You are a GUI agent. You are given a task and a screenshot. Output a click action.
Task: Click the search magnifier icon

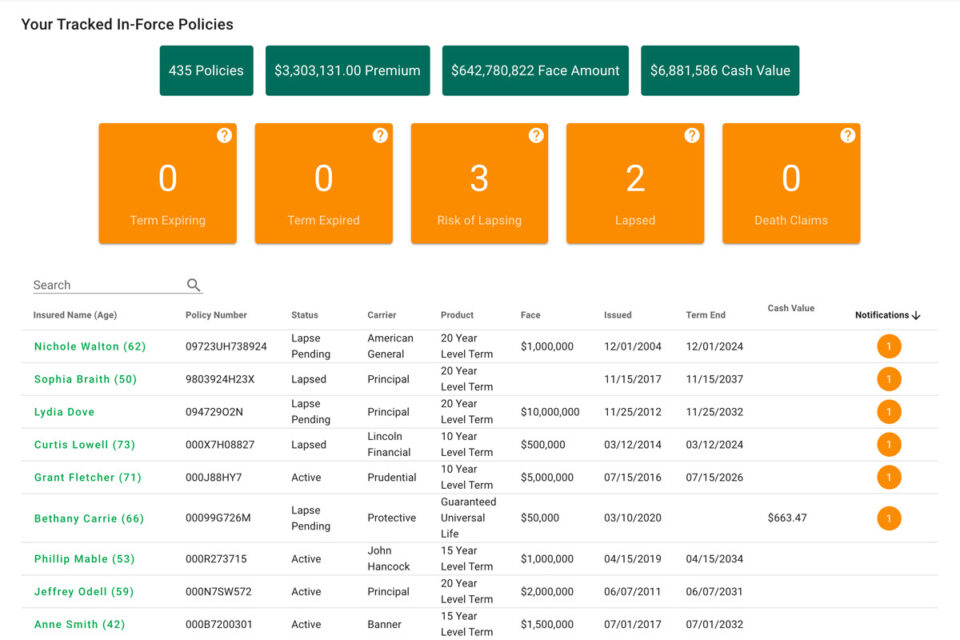point(194,285)
